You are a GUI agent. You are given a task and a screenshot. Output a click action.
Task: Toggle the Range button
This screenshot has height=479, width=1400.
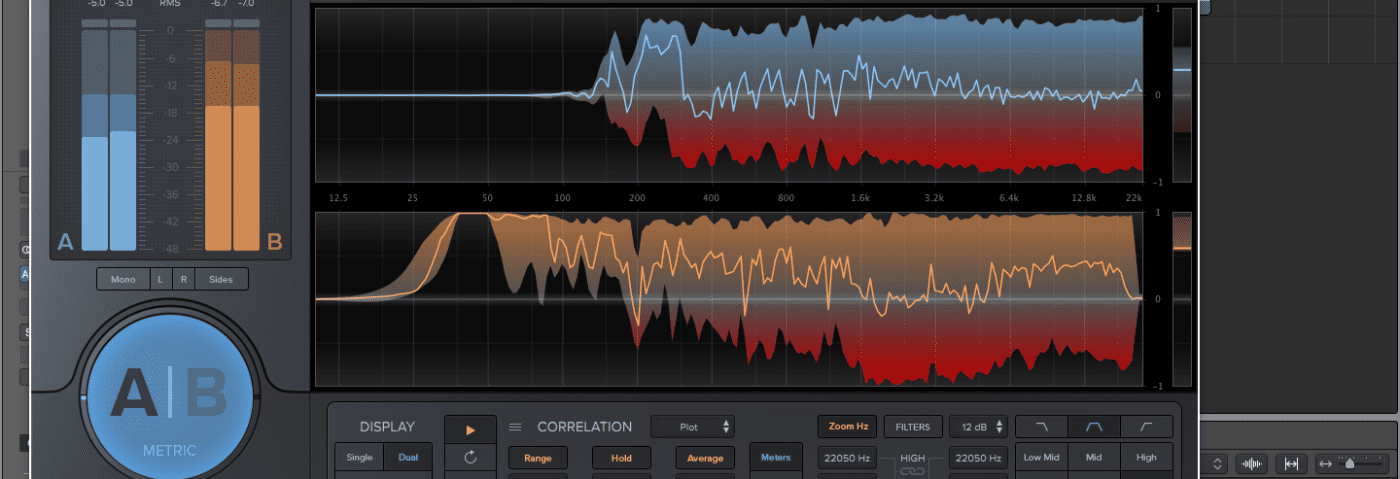[538, 458]
